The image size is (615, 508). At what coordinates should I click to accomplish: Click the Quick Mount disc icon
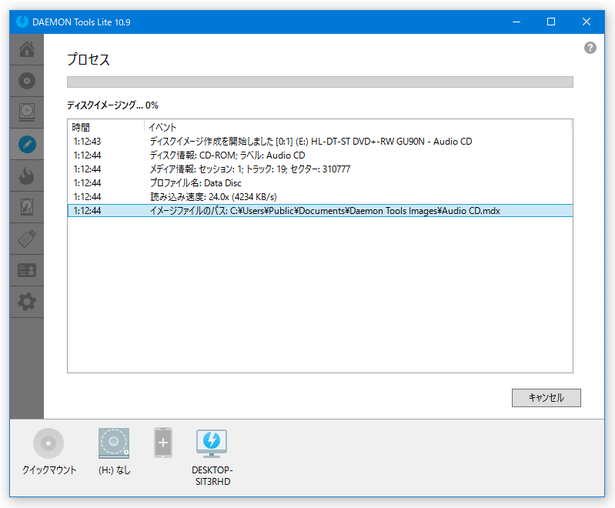point(49,443)
